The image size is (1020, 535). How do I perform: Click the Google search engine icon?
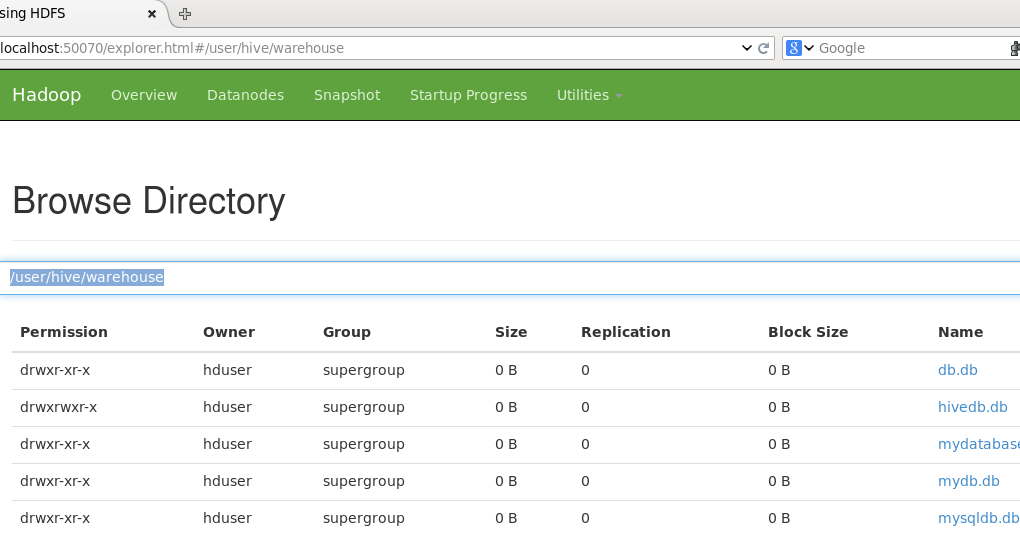point(794,48)
